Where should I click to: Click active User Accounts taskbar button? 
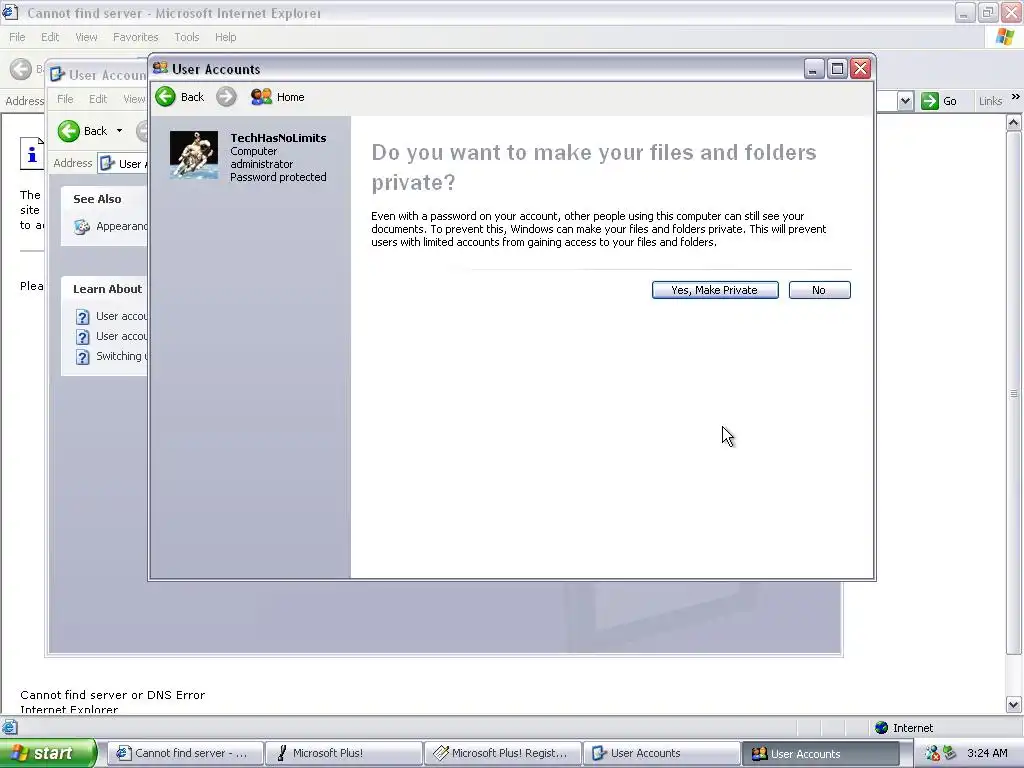820,753
